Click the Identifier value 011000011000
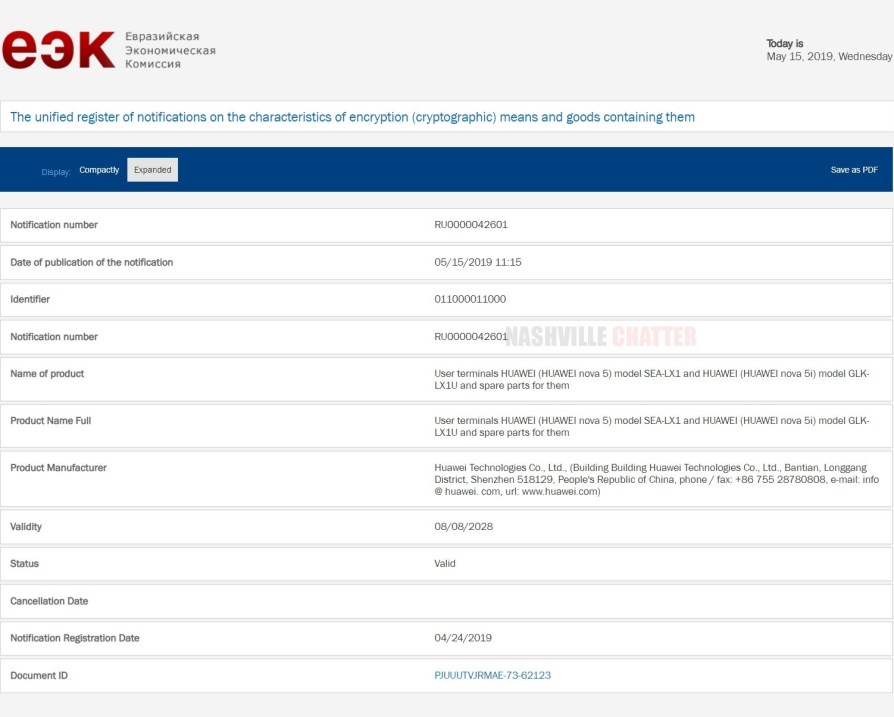Screen dimensions: 894x717 470,299
